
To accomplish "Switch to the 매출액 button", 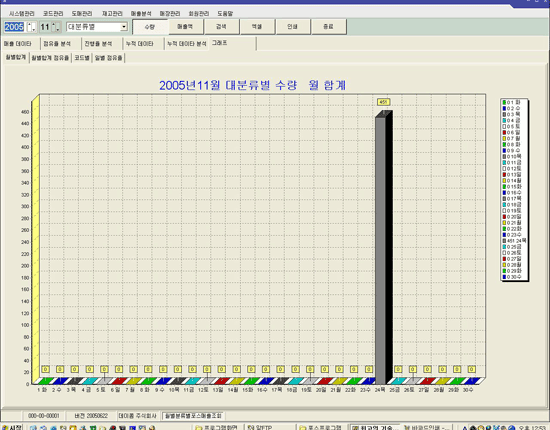I will [x=185, y=27].
